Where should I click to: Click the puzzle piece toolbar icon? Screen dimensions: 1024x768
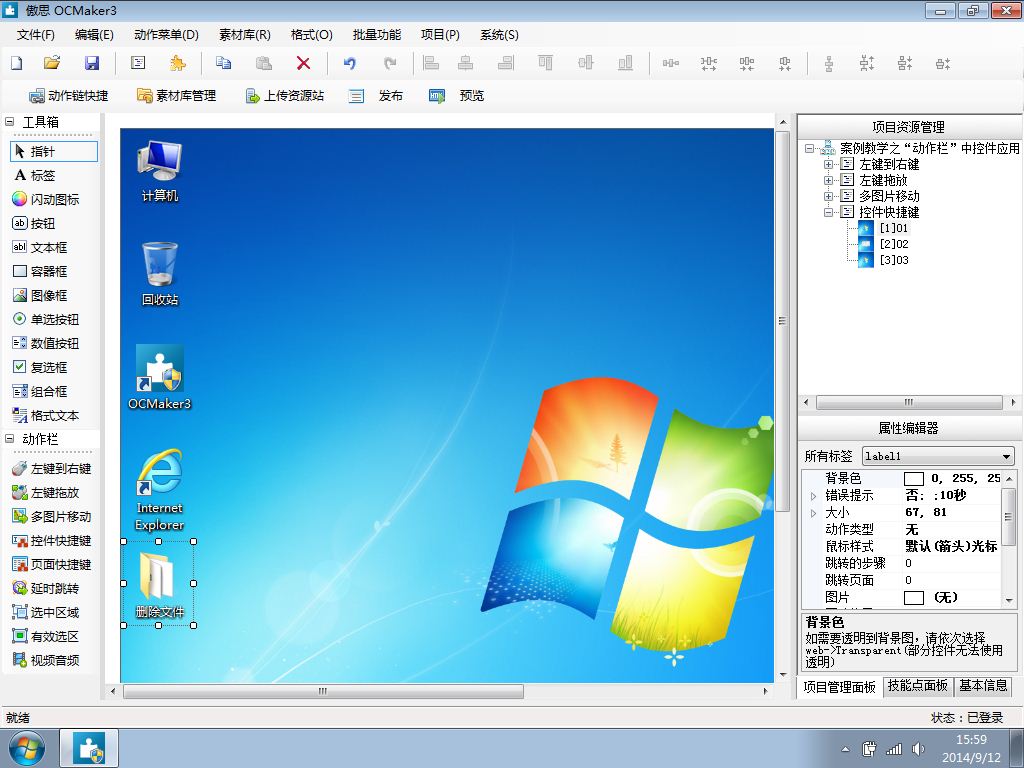coord(177,63)
